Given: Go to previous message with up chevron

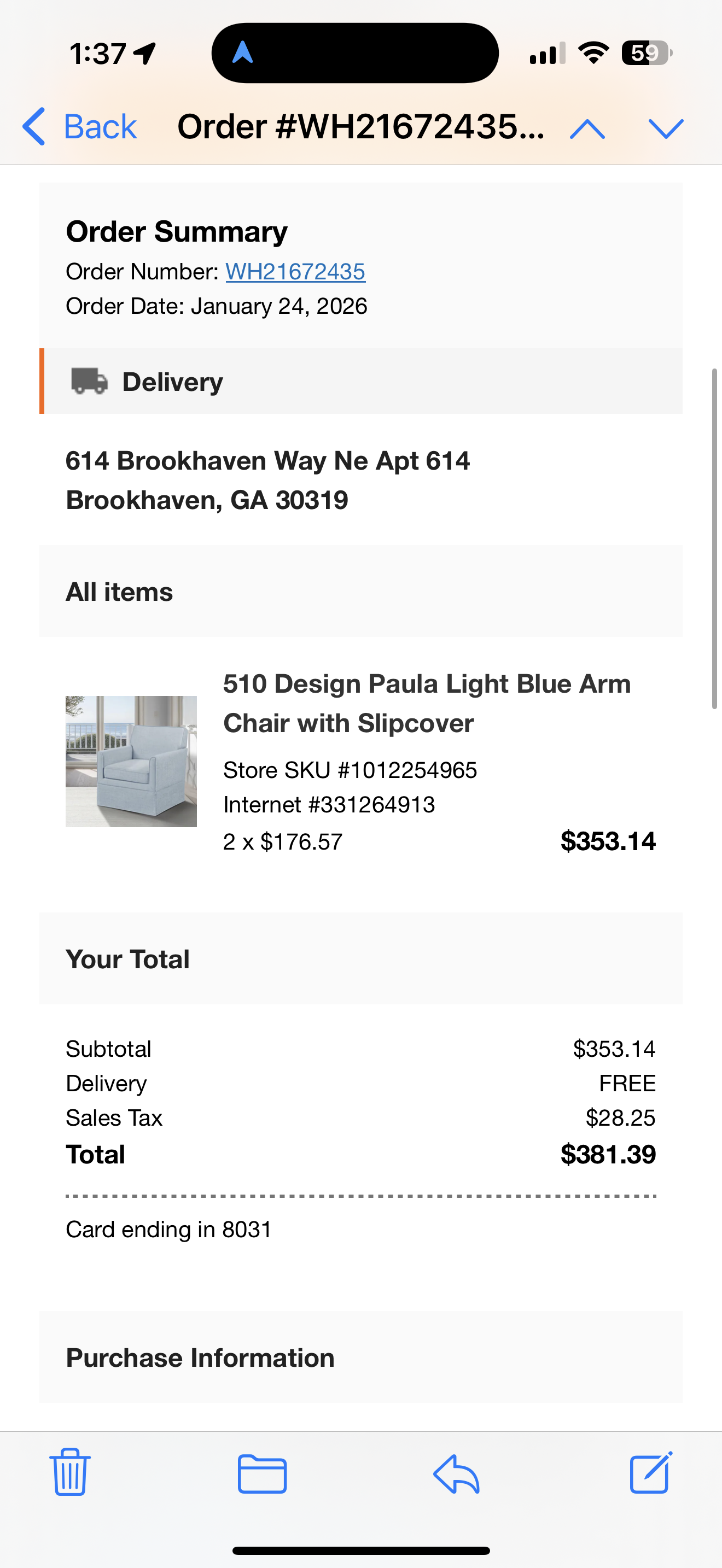Looking at the screenshot, I should (x=587, y=128).
